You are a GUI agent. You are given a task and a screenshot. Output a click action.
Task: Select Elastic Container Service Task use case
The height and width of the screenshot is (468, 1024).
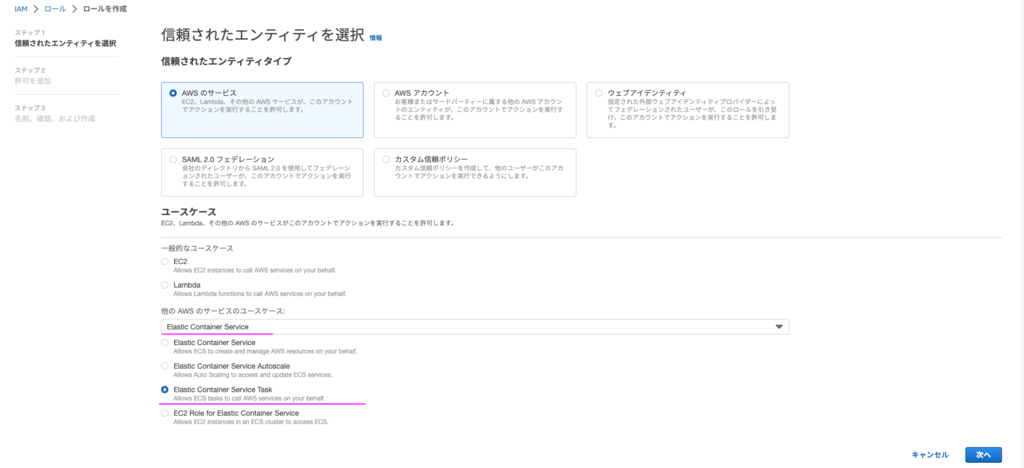click(165, 390)
